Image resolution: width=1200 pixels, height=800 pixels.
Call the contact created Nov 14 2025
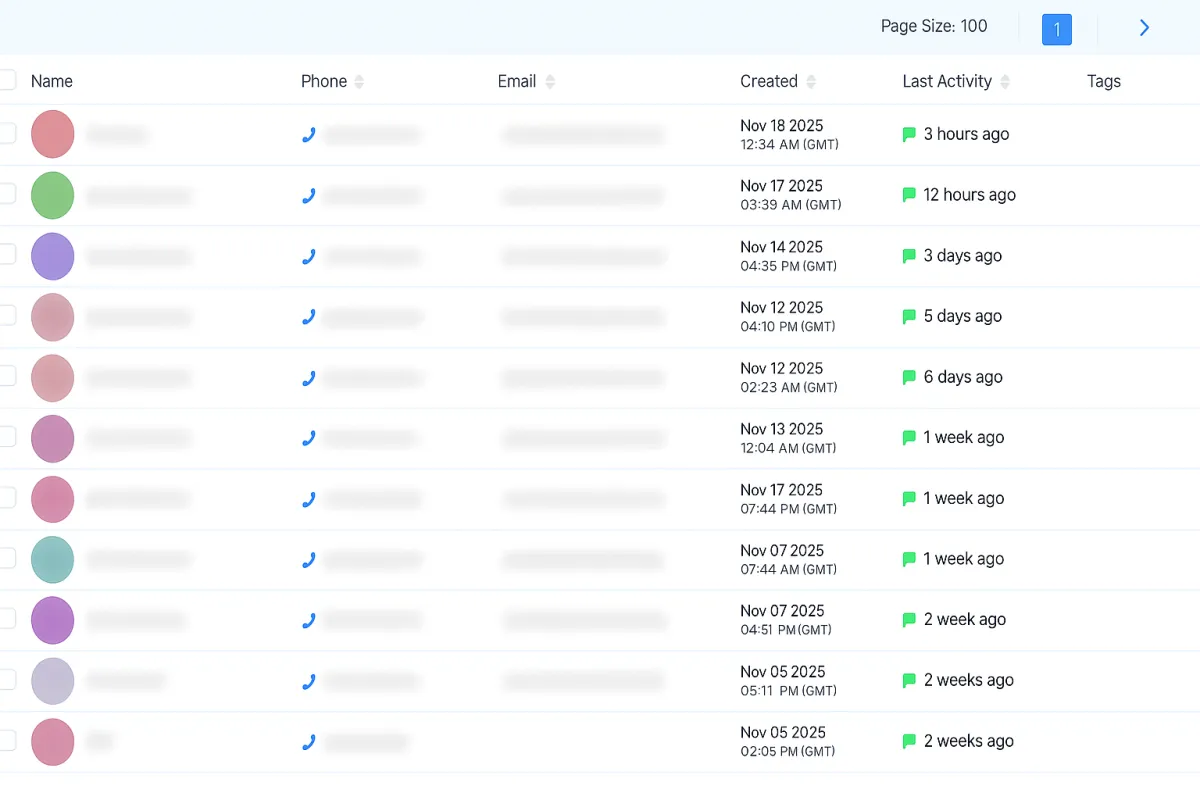(x=309, y=257)
